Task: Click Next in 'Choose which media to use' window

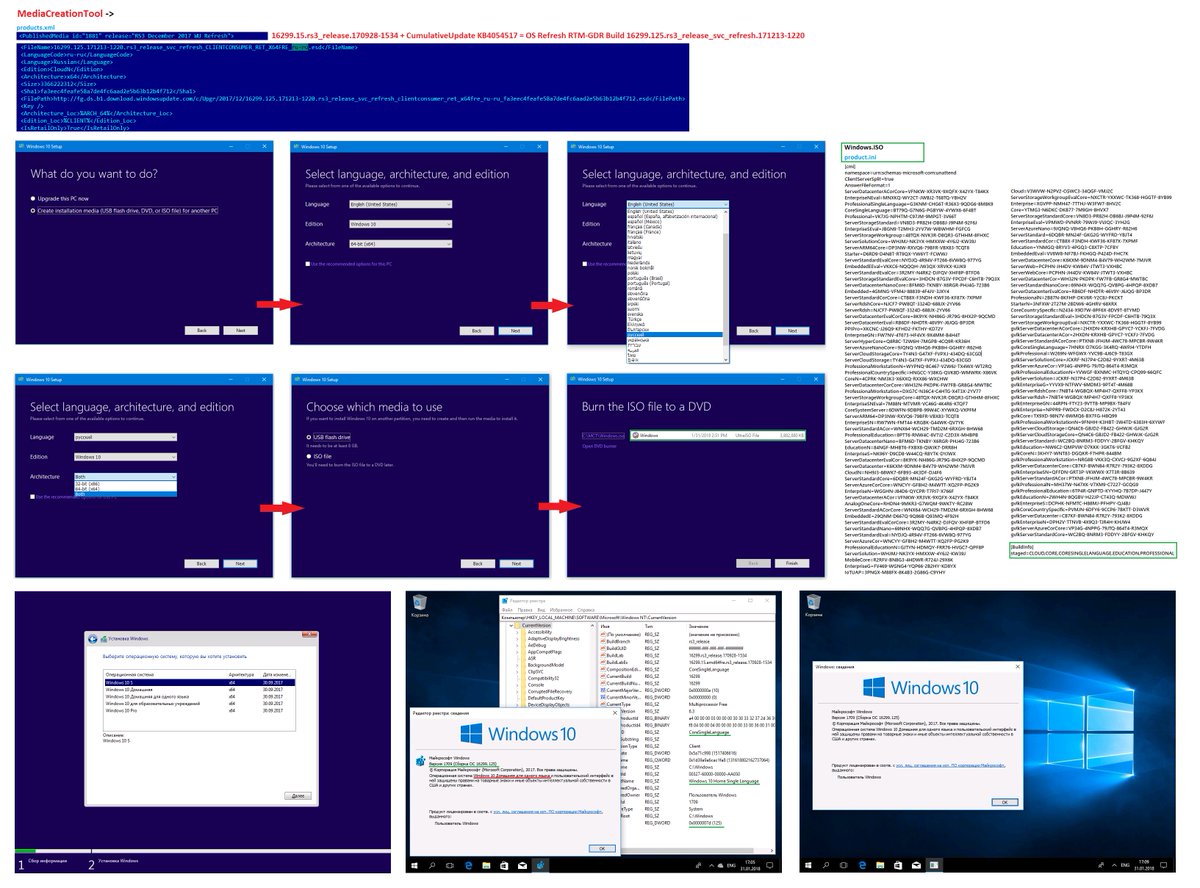Action: 516,564
